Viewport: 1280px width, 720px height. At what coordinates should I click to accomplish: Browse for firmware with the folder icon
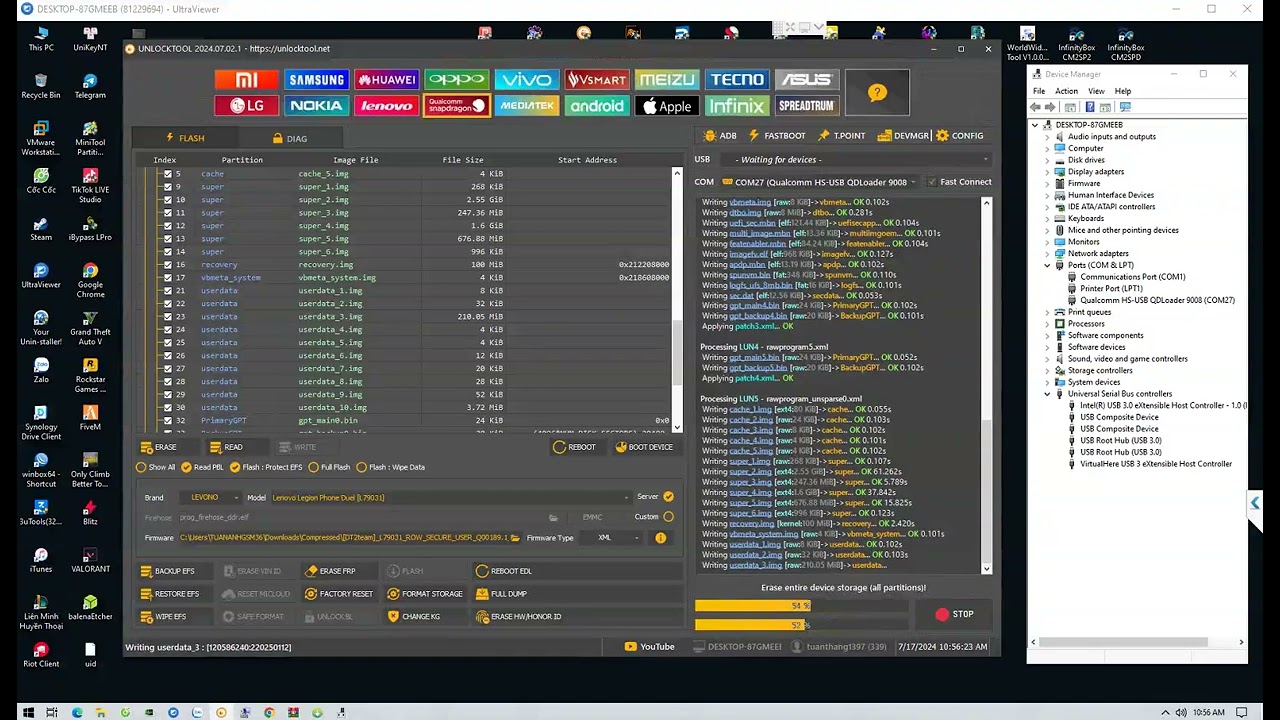515,538
